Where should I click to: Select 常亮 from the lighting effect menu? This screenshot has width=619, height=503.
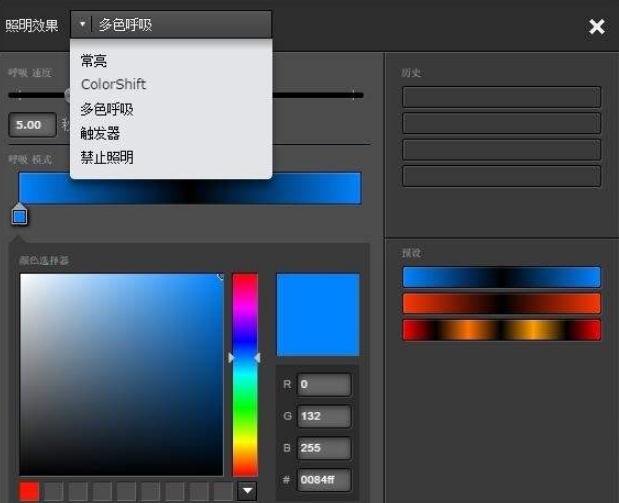(x=94, y=60)
